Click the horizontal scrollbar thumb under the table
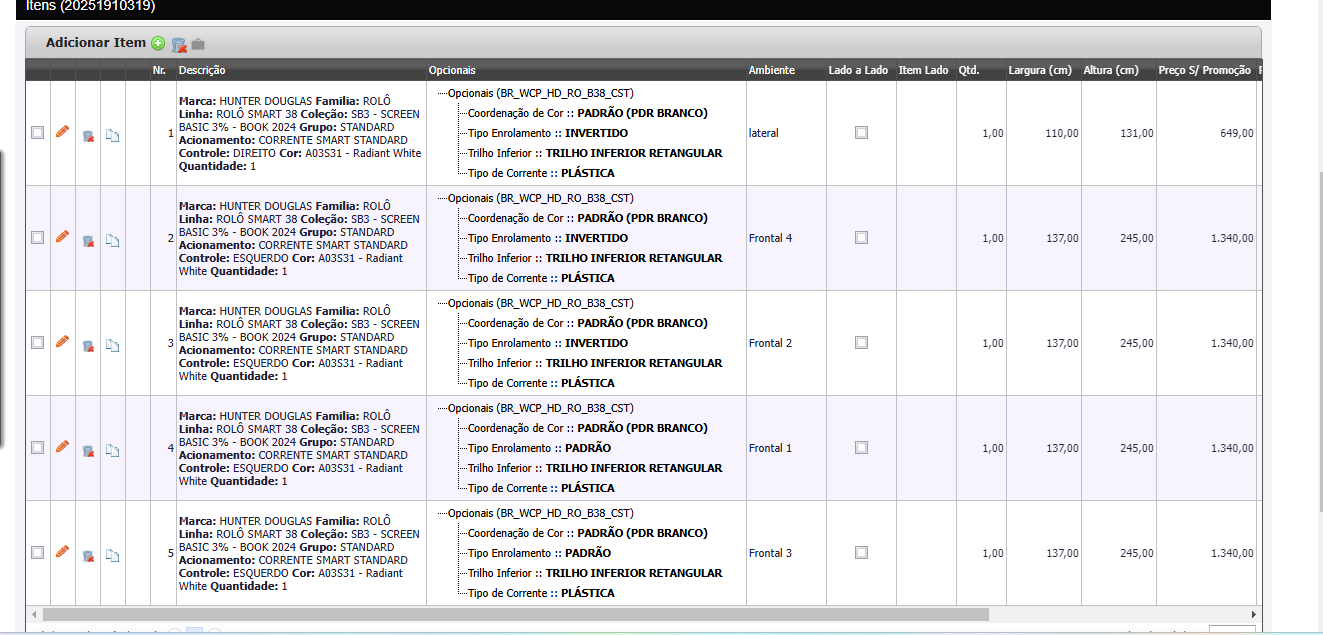 [515, 614]
